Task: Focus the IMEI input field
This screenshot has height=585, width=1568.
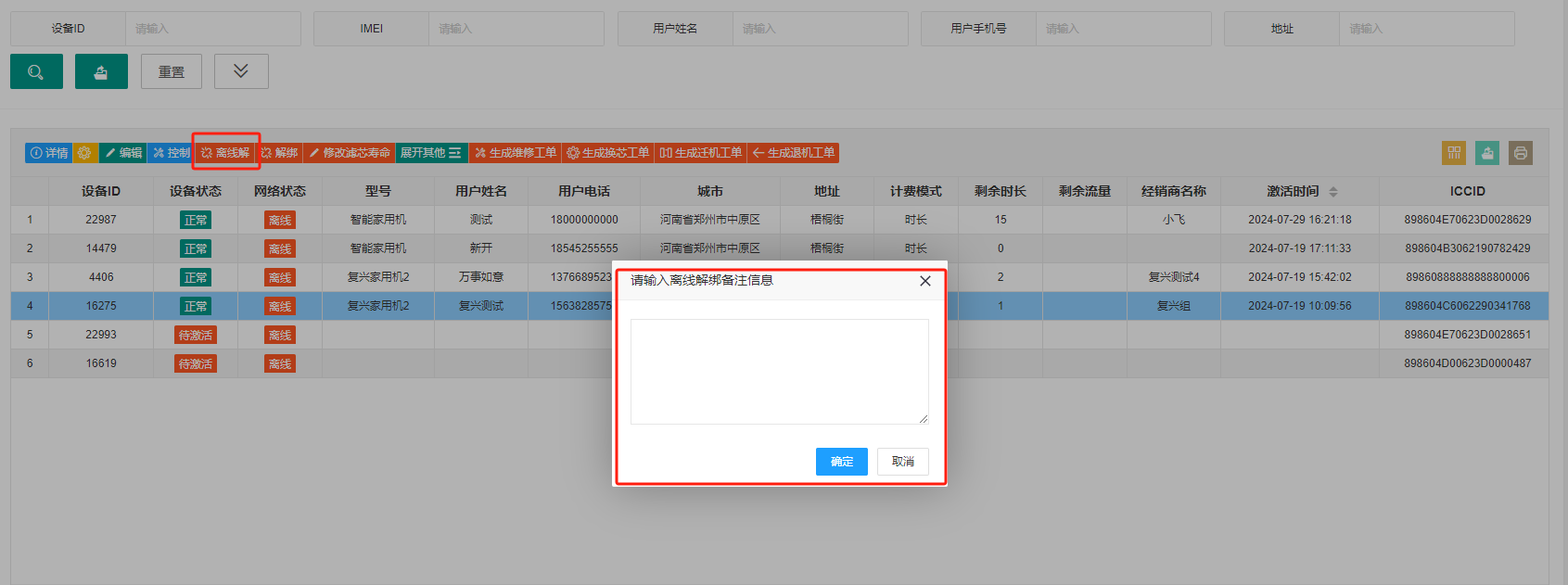Action: click(x=516, y=29)
